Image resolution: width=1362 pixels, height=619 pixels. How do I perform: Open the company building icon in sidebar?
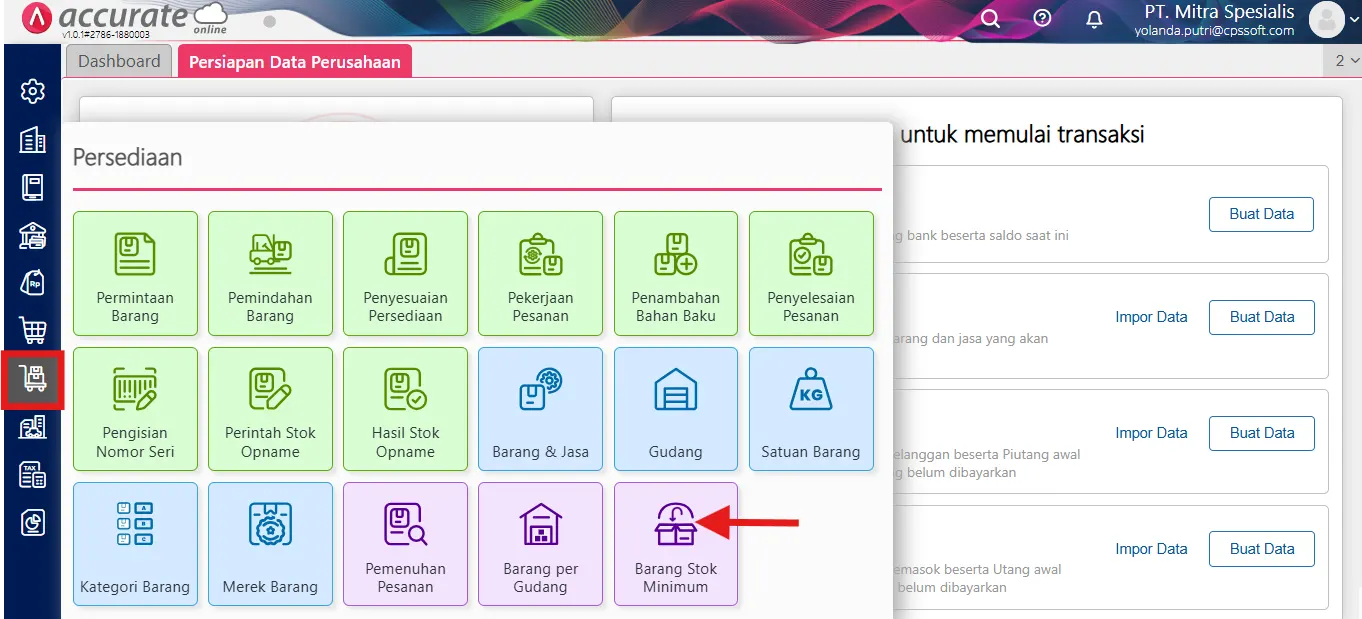[33, 140]
